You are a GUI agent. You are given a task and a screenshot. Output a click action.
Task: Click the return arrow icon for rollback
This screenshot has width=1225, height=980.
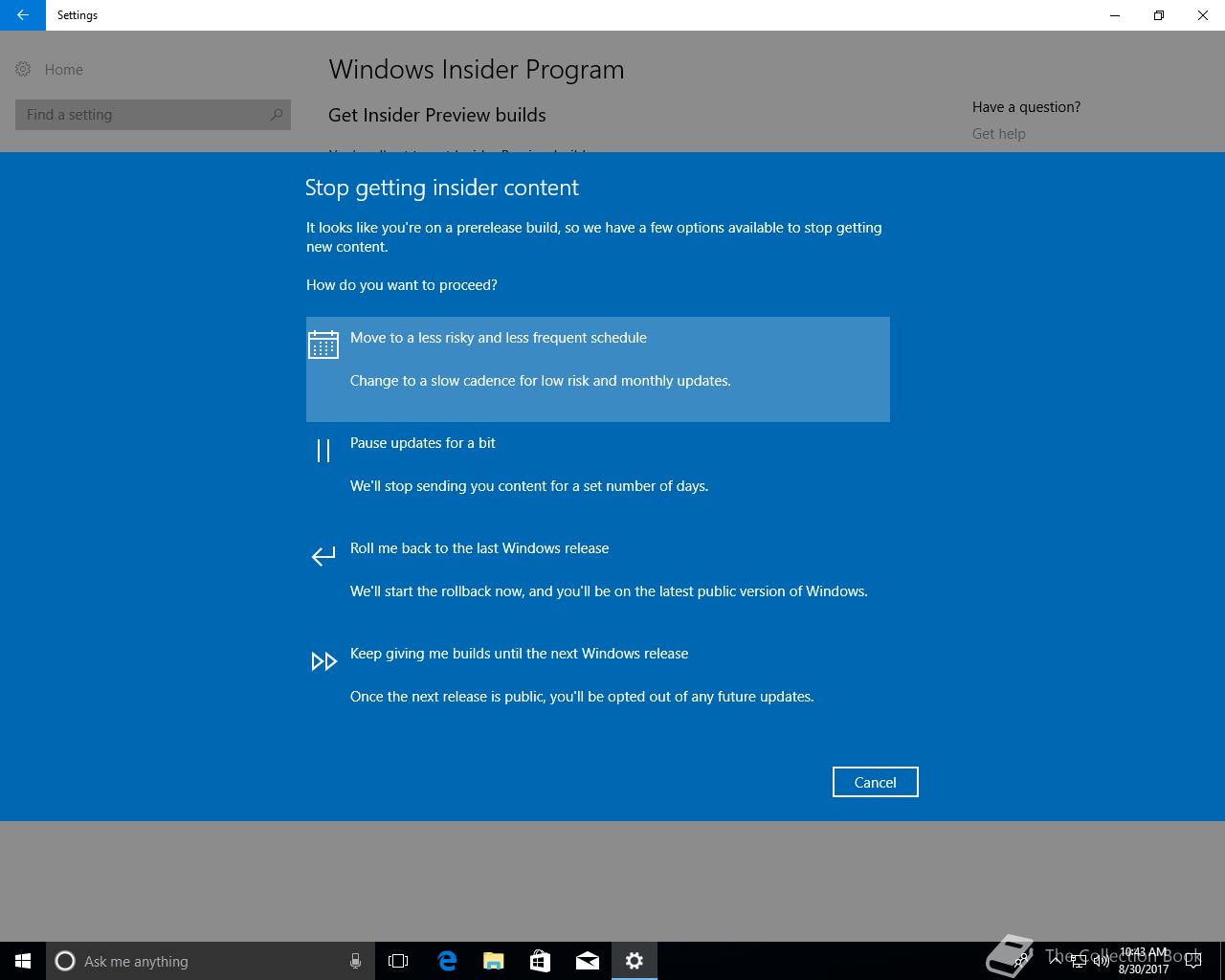point(323,555)
